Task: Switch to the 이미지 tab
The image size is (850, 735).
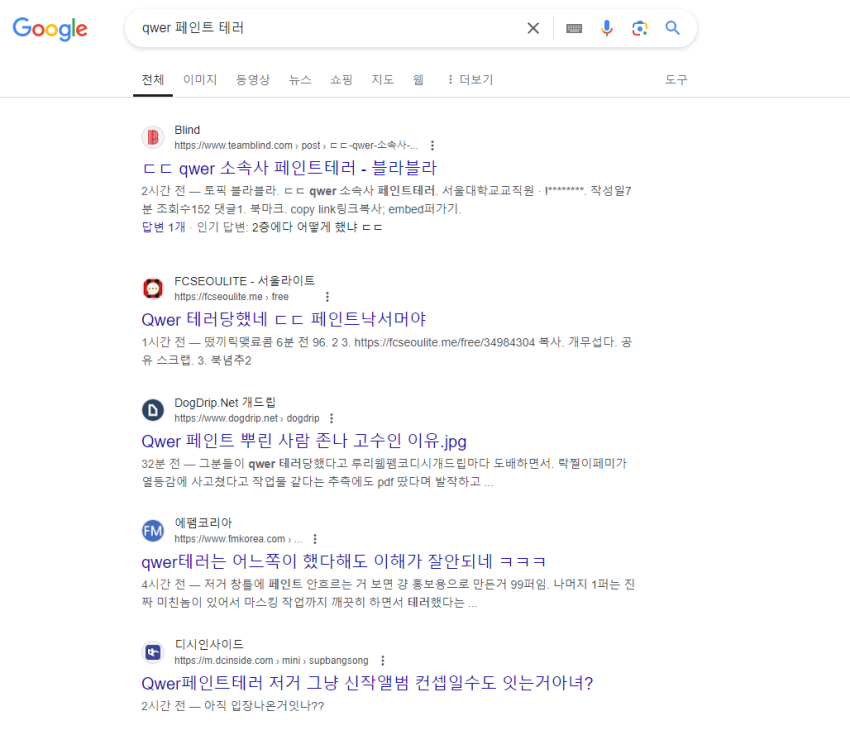Action: (x=200, y=80)
